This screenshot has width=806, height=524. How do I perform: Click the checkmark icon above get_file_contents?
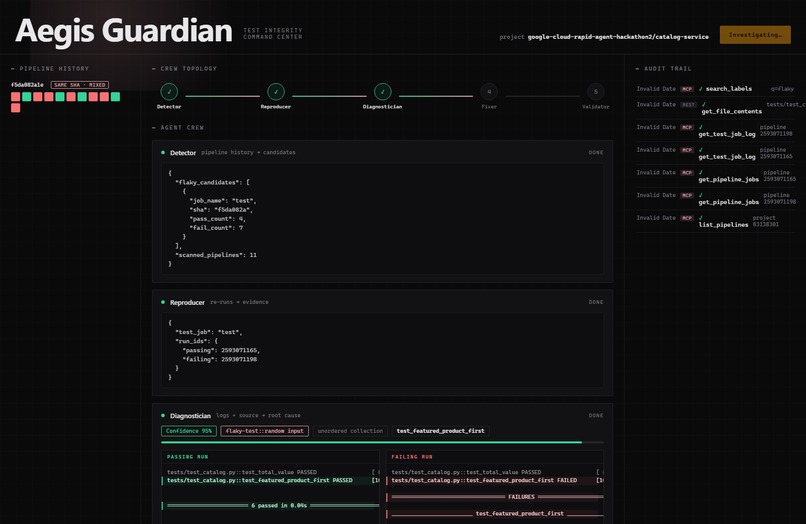point(704,104)
